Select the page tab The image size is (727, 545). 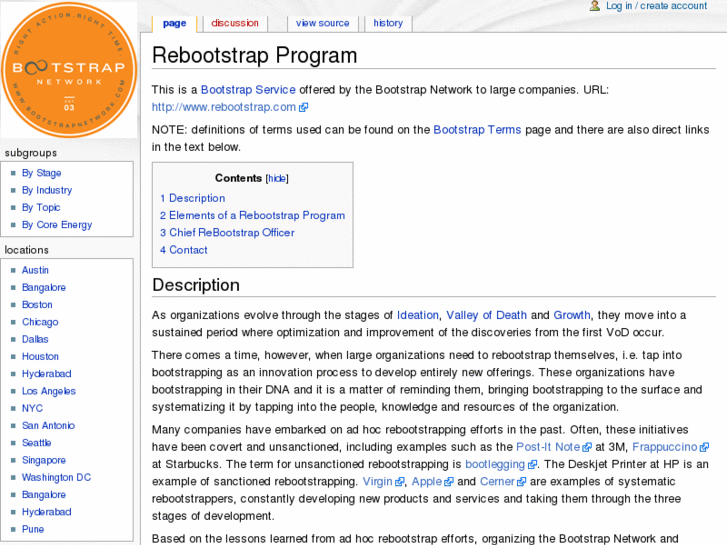click(174, 23)
